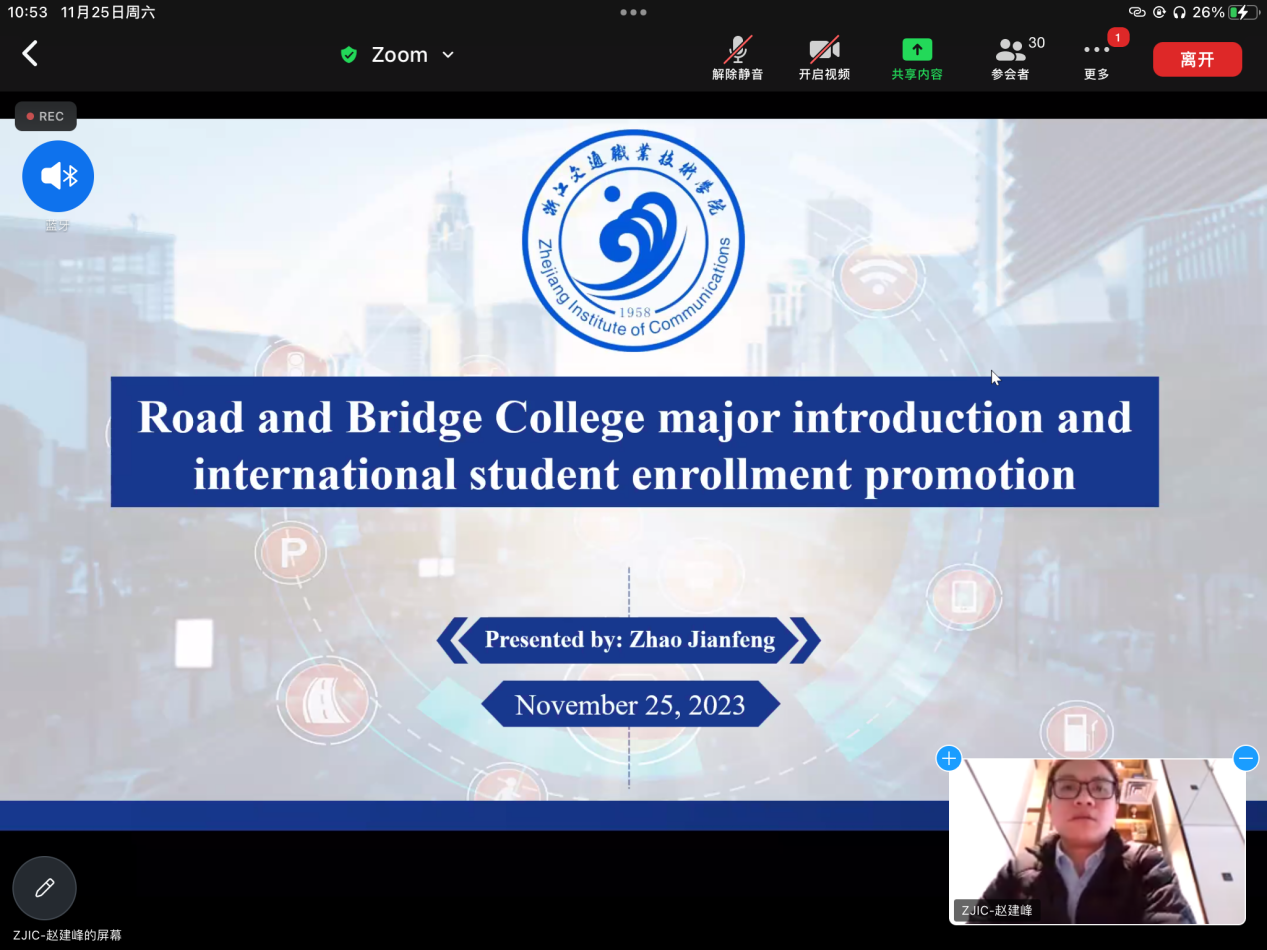This screenshot has height=950, width=1267.
Task: Collapse video thumbnail with minus button
Action: click(x=1245, y=758)
